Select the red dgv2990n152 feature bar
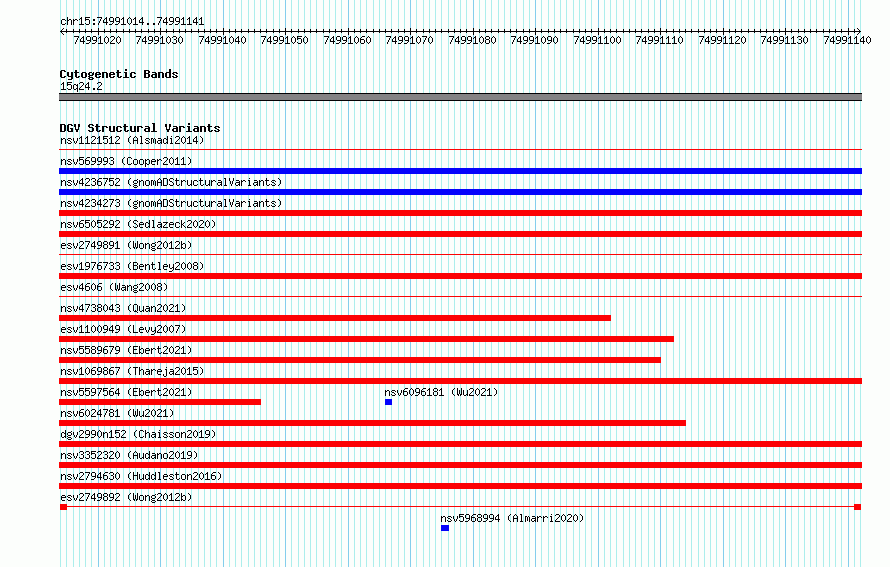This screenshot has height=567, width=890. pos(460,444)
